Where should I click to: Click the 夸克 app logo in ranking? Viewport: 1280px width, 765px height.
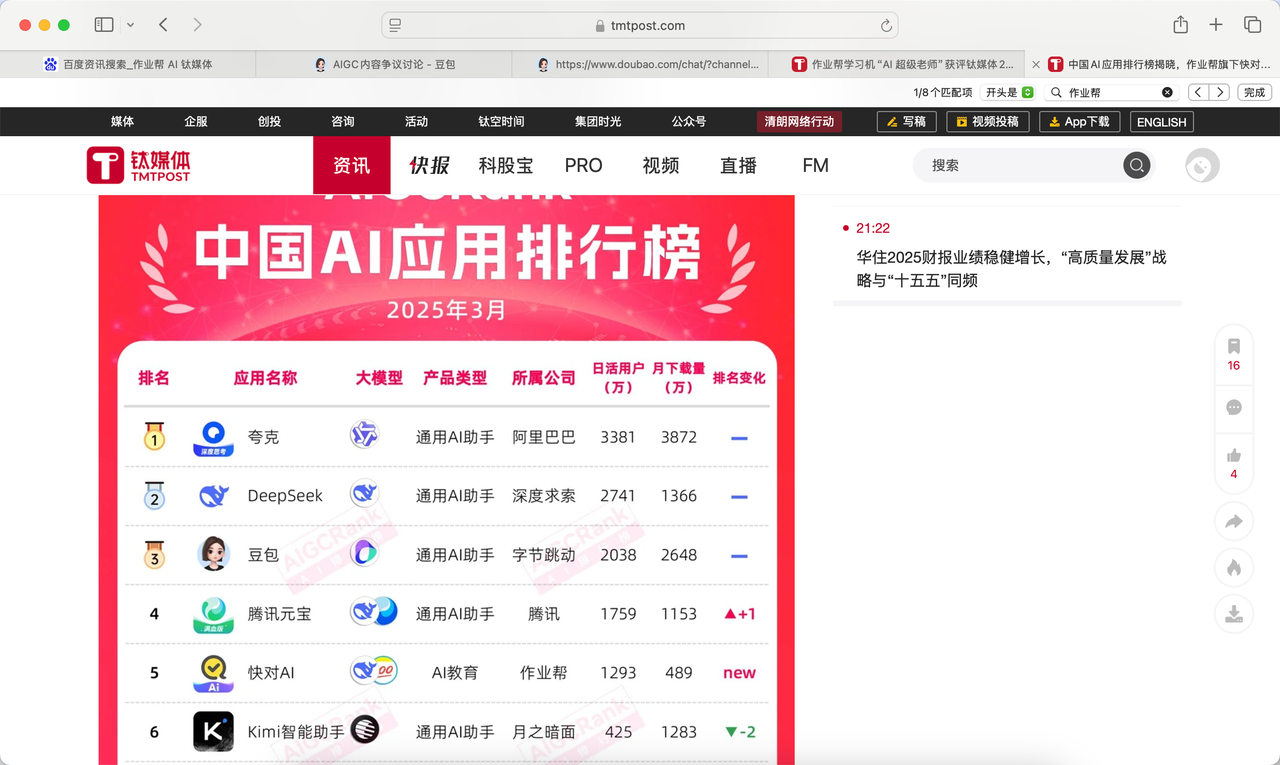pyautogui.click(x=213, y=438)
